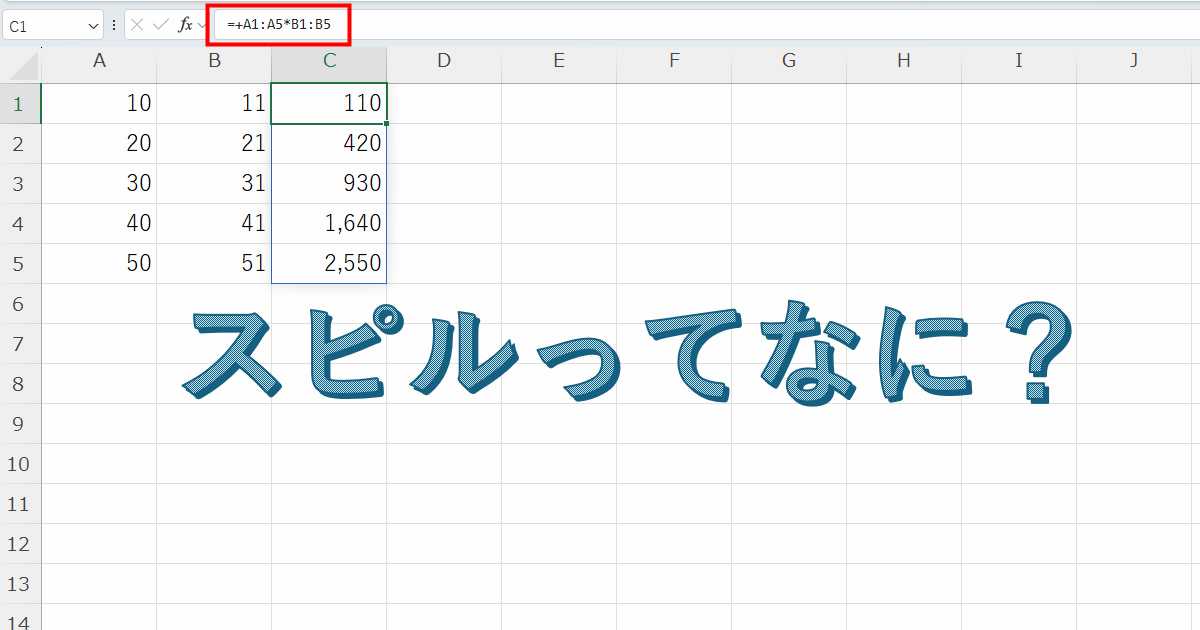
Task: Expand the dropdown chevron beside fx
Action: pyautogui.click(x=202, y=25)
